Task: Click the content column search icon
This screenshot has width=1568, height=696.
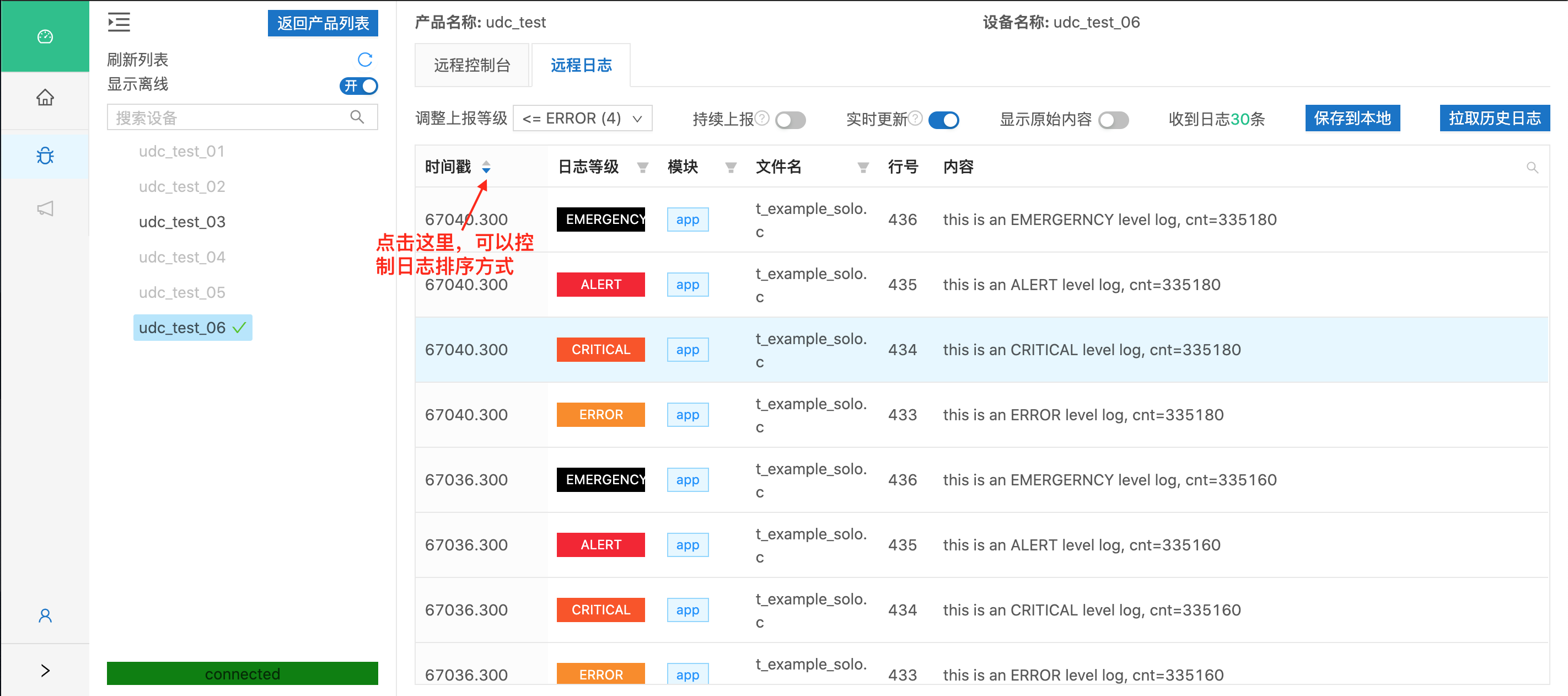Action: [x=1532, y=168]
